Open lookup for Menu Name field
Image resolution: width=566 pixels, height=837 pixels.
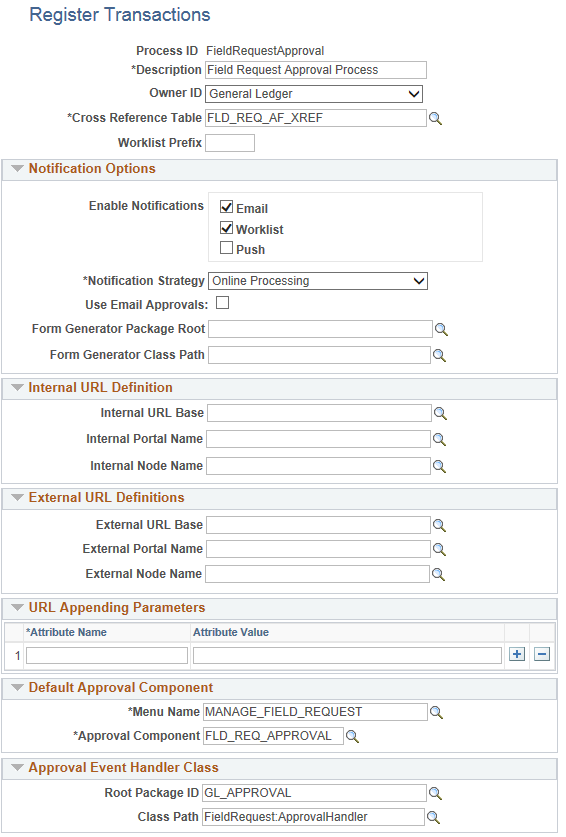pyautogui.click(x=436, y=712)
